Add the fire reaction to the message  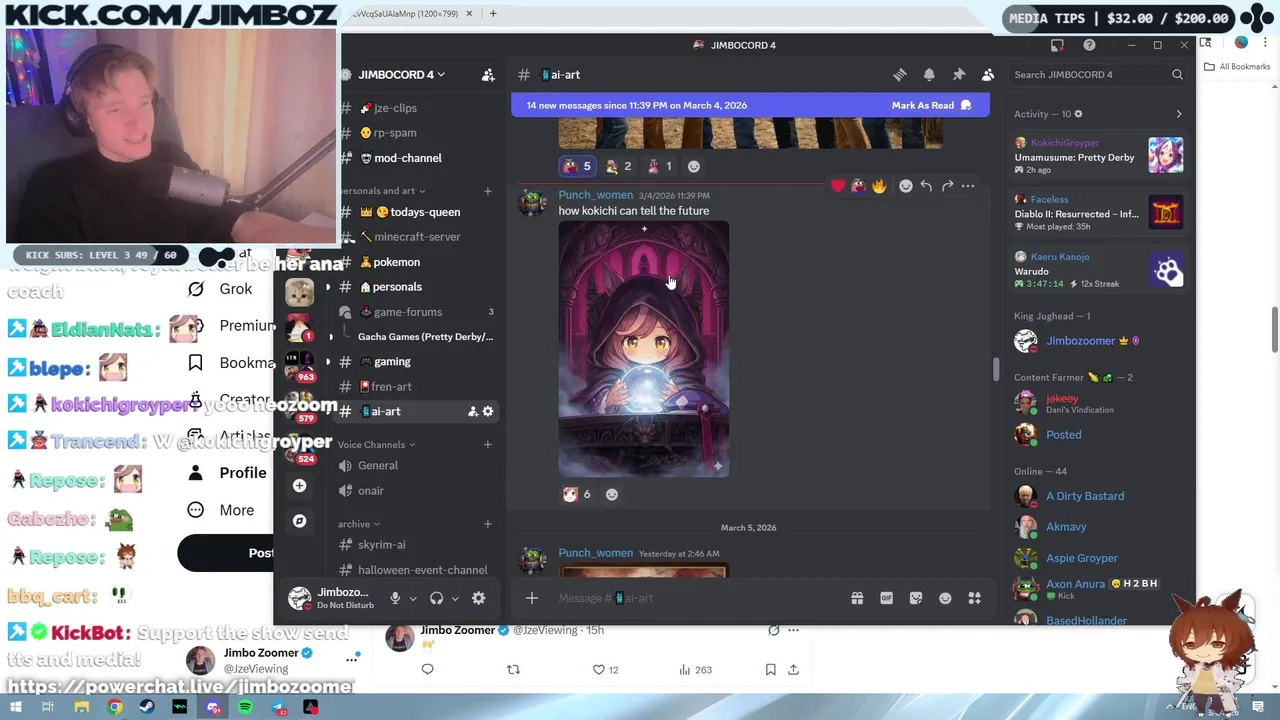(x=879, y=186)
